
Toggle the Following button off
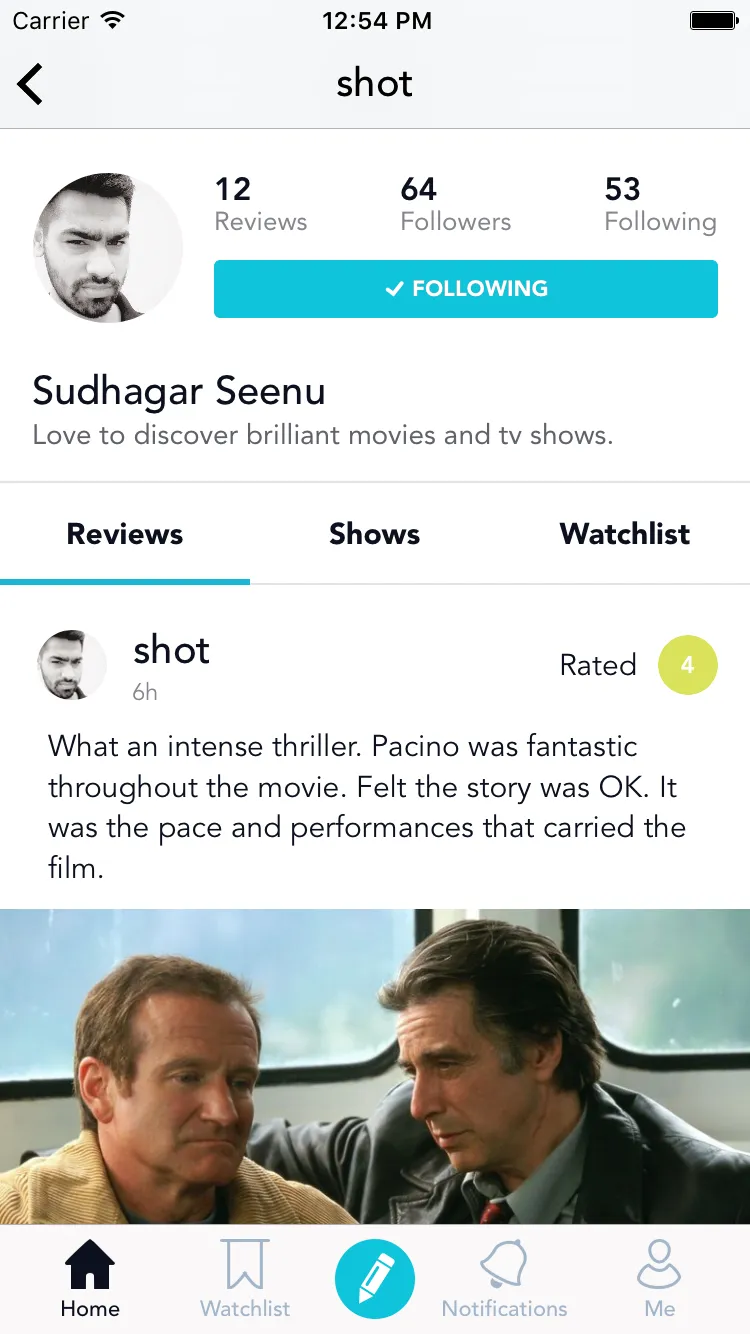(x=466, y=289)
